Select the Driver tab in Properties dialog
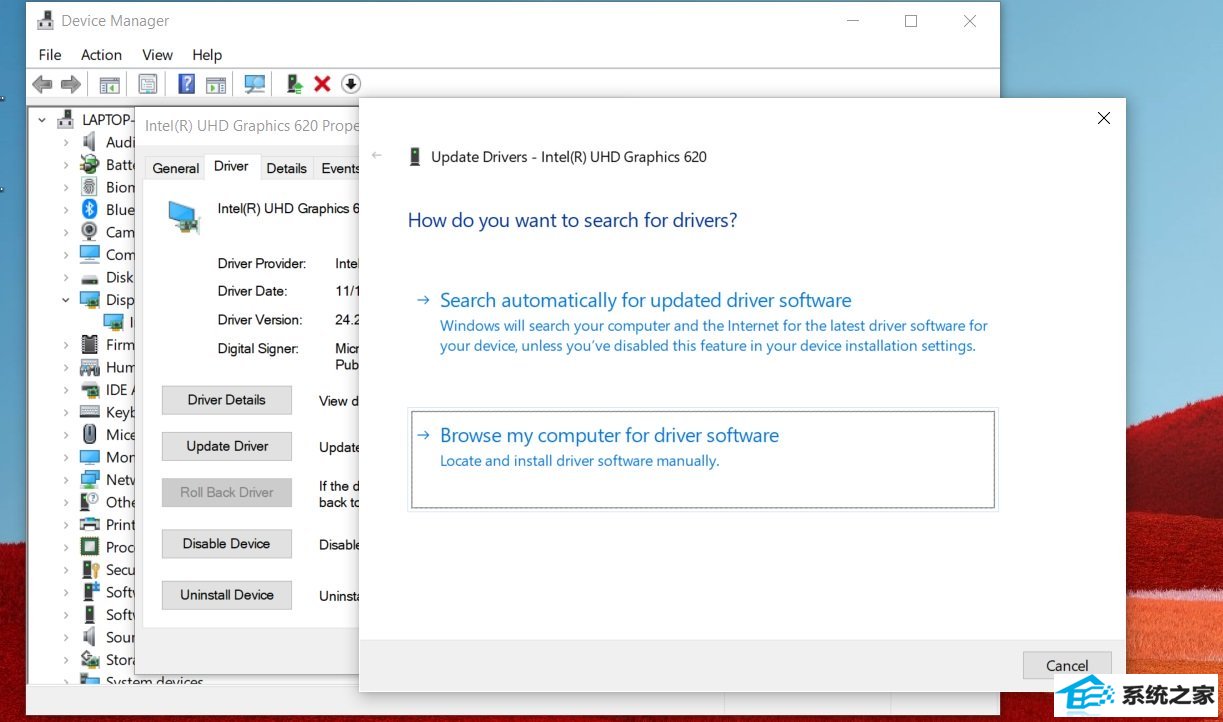Screen dimensions: 1223x722 point(232,166)
